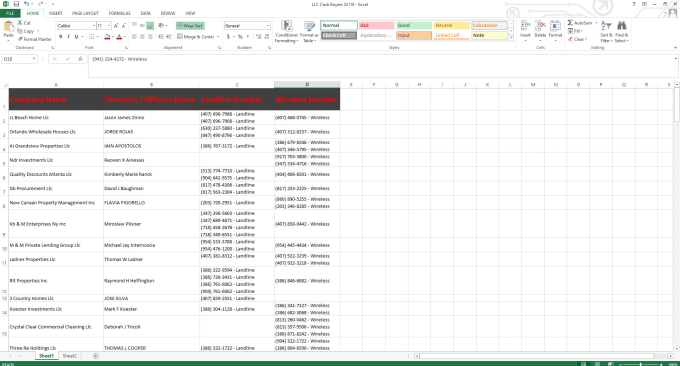Screen dimensions: 680x366
Task: Open the font size 11 dropdown
Action: [x=109, y=26]
